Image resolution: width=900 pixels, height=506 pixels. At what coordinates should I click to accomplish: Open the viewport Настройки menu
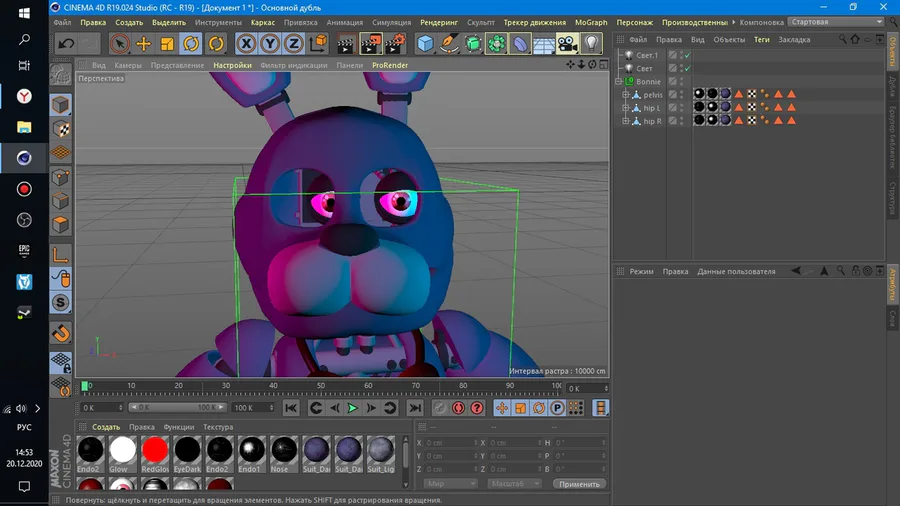click(x=232, y=65)
